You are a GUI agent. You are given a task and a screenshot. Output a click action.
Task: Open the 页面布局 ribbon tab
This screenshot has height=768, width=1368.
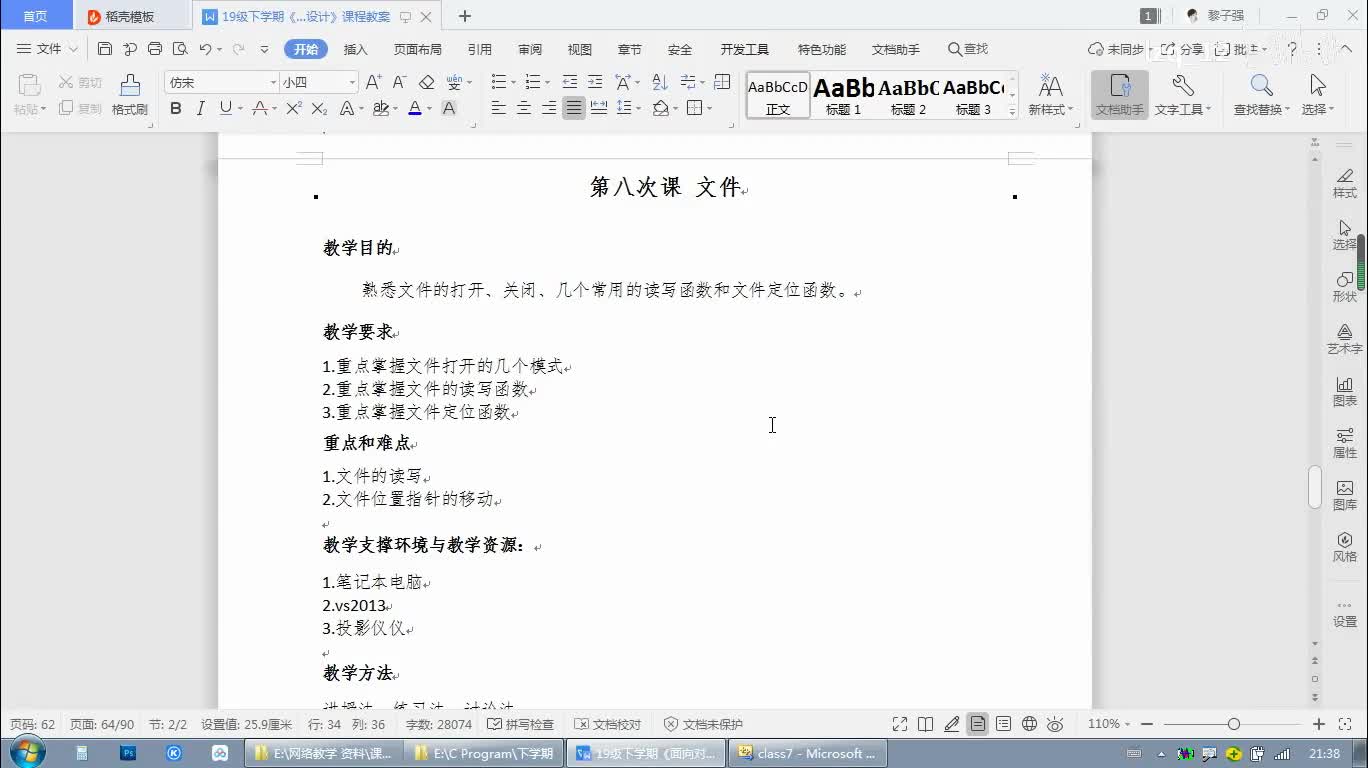coord(417,49)
